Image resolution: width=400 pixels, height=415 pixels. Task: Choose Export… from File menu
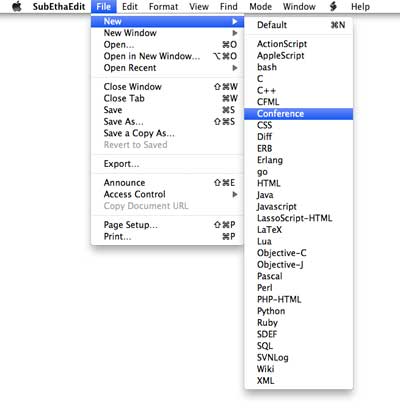pos(167,164)
